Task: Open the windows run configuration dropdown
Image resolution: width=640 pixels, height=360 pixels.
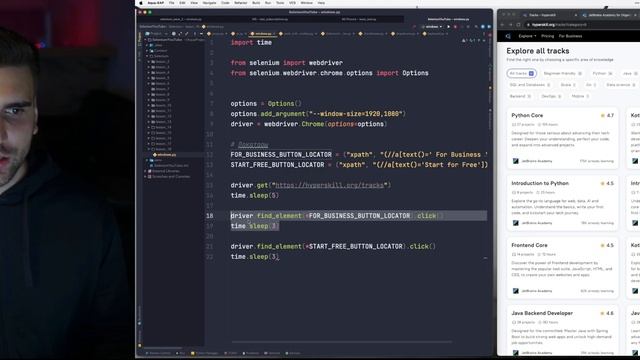Action: 433,27
